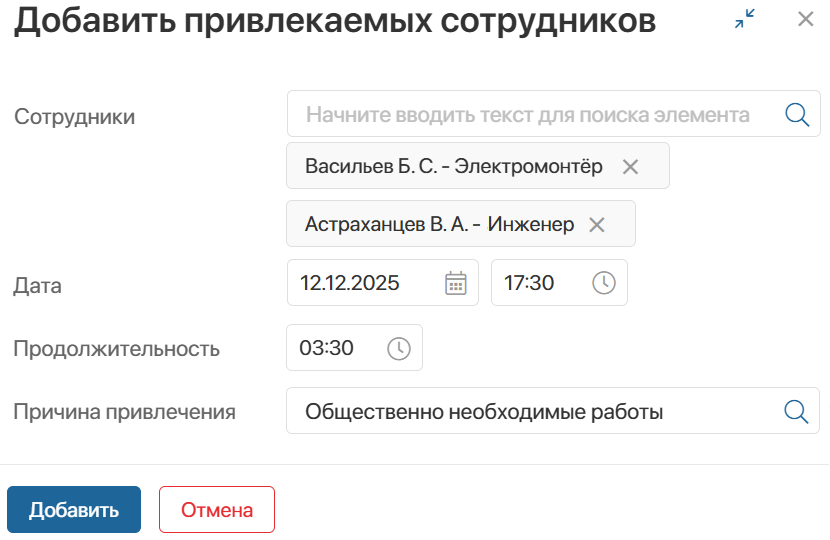
Task: Collapse the dialog with the shrink arrows icon
Action: (744, 19)
